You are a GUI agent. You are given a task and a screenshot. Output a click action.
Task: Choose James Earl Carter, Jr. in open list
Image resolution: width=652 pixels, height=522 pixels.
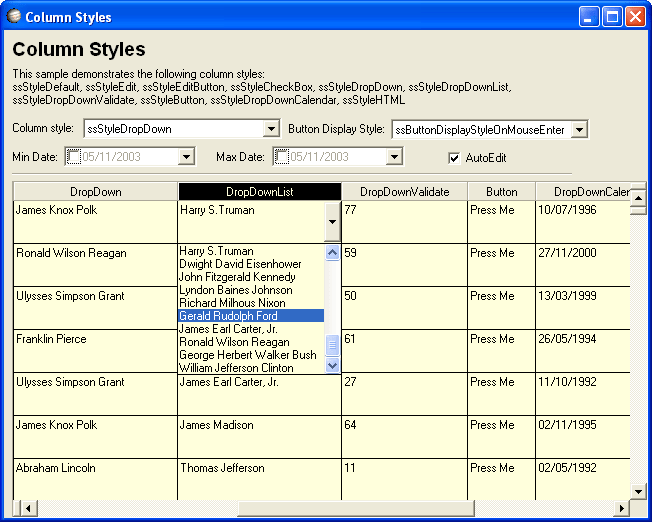click(x=251, y=329)
